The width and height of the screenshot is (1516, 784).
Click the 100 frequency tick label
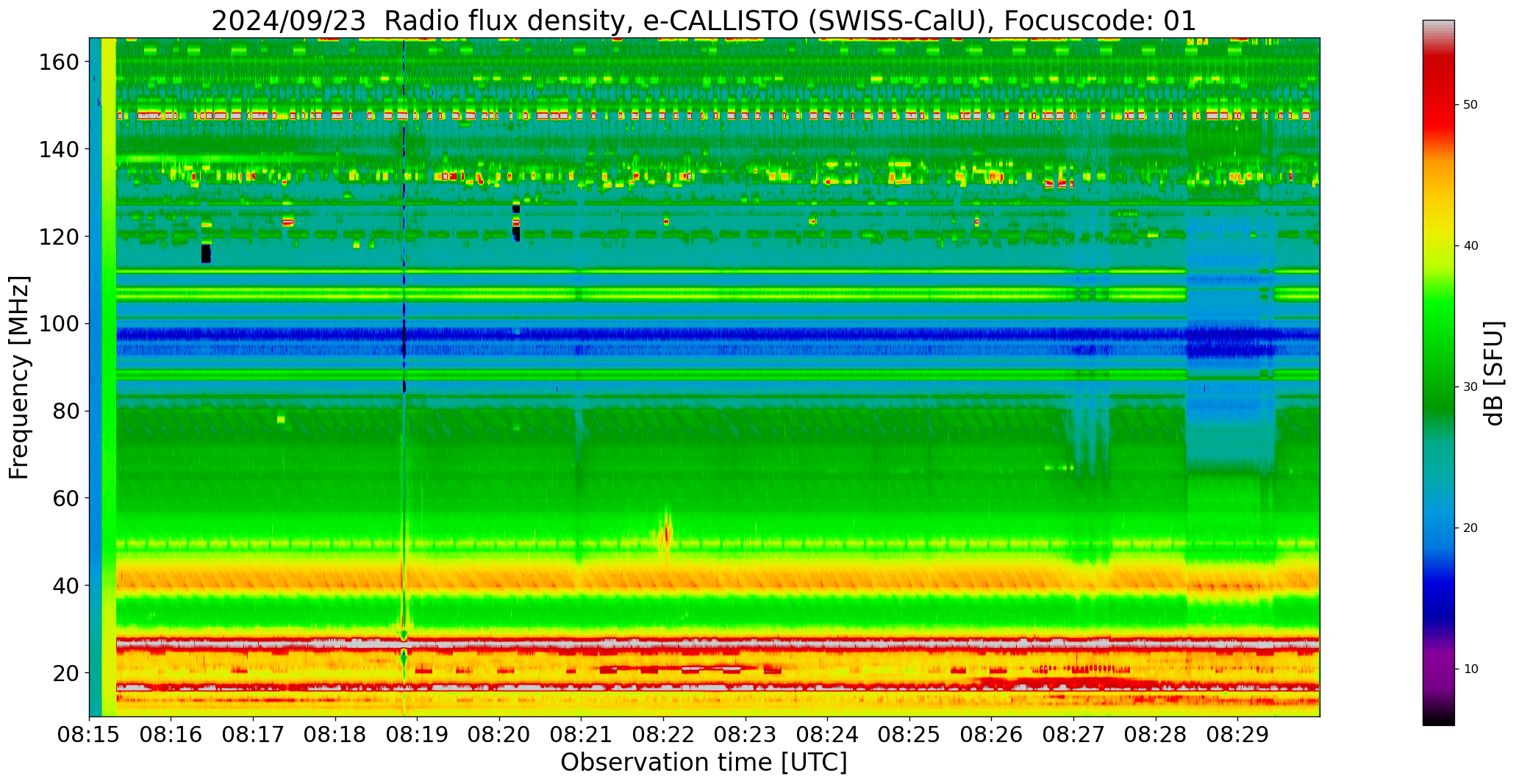59,324
